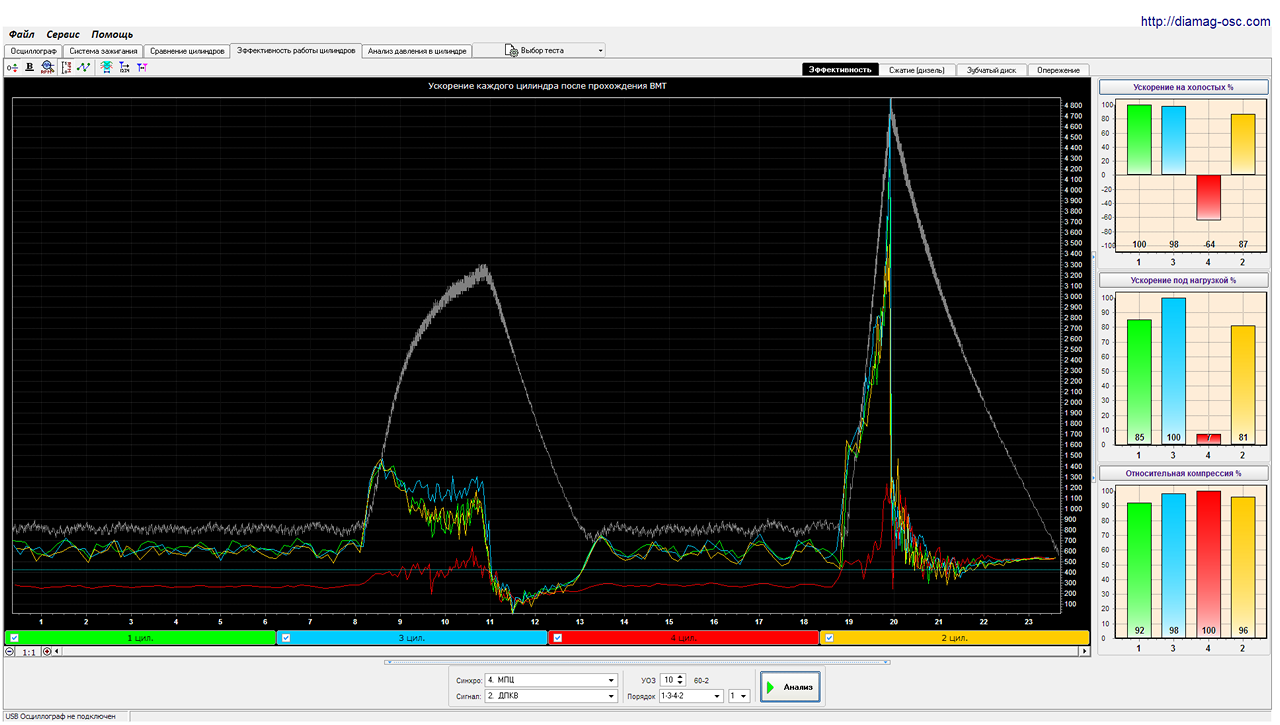The height and width of the screenshot is (725, 1280).
Task: Increase the УОЗ value with up arrow
Action: pyautogui.click(x=680, y=677)
